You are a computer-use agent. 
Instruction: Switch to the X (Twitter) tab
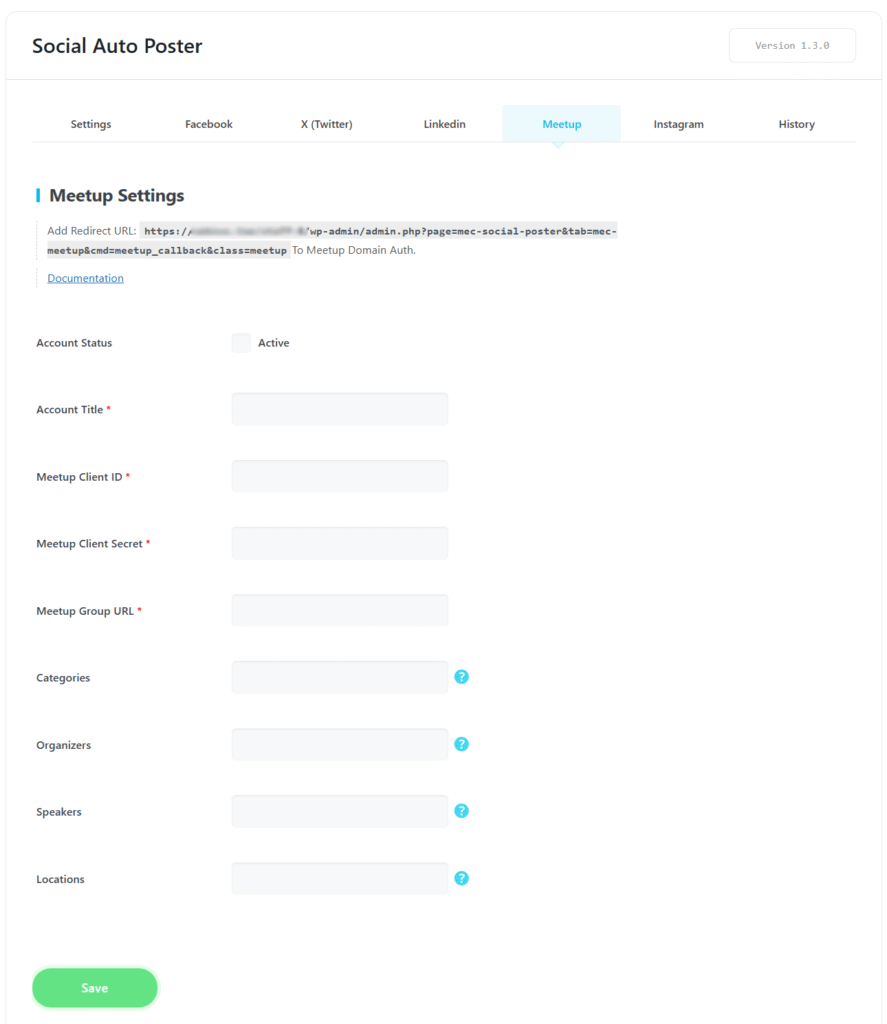point(325,123)
